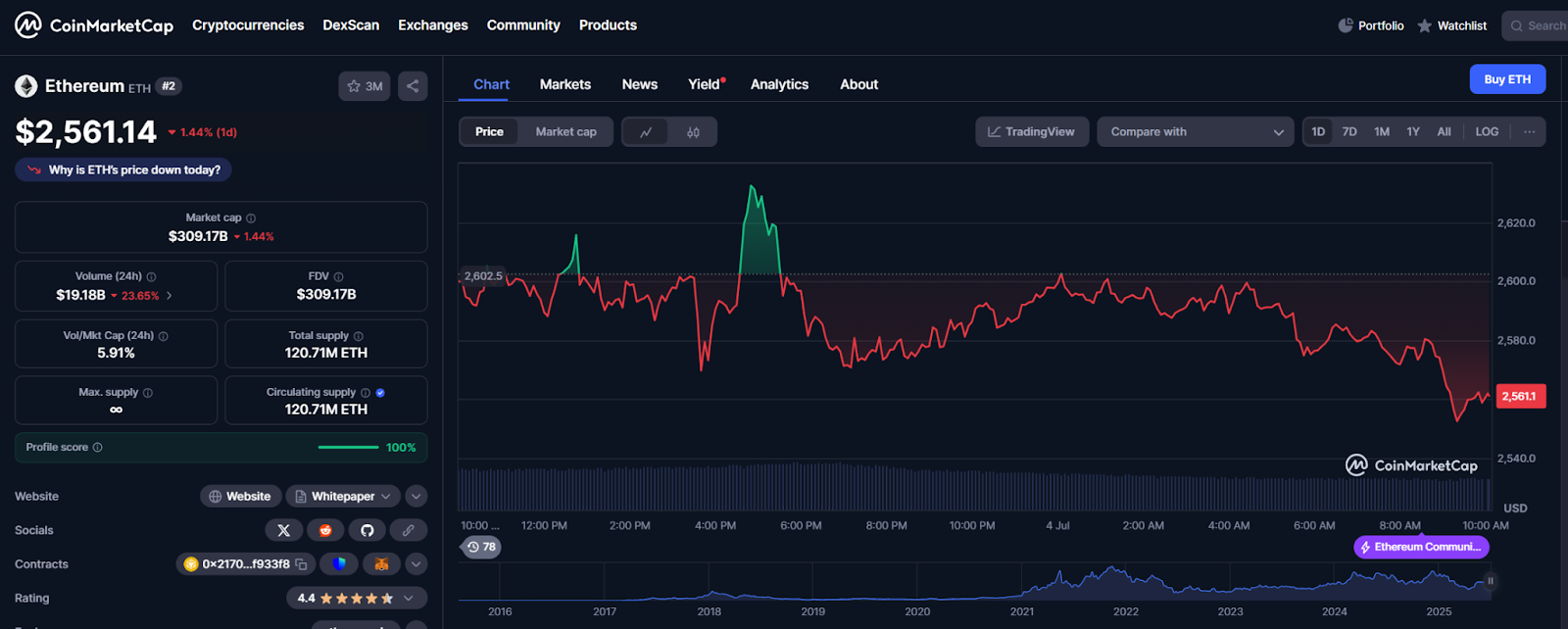Add Ethereum to watchlist (3M star)
Image resolution: width=1568 pixels, height=629 pixels.
click(x=365, y=86)
